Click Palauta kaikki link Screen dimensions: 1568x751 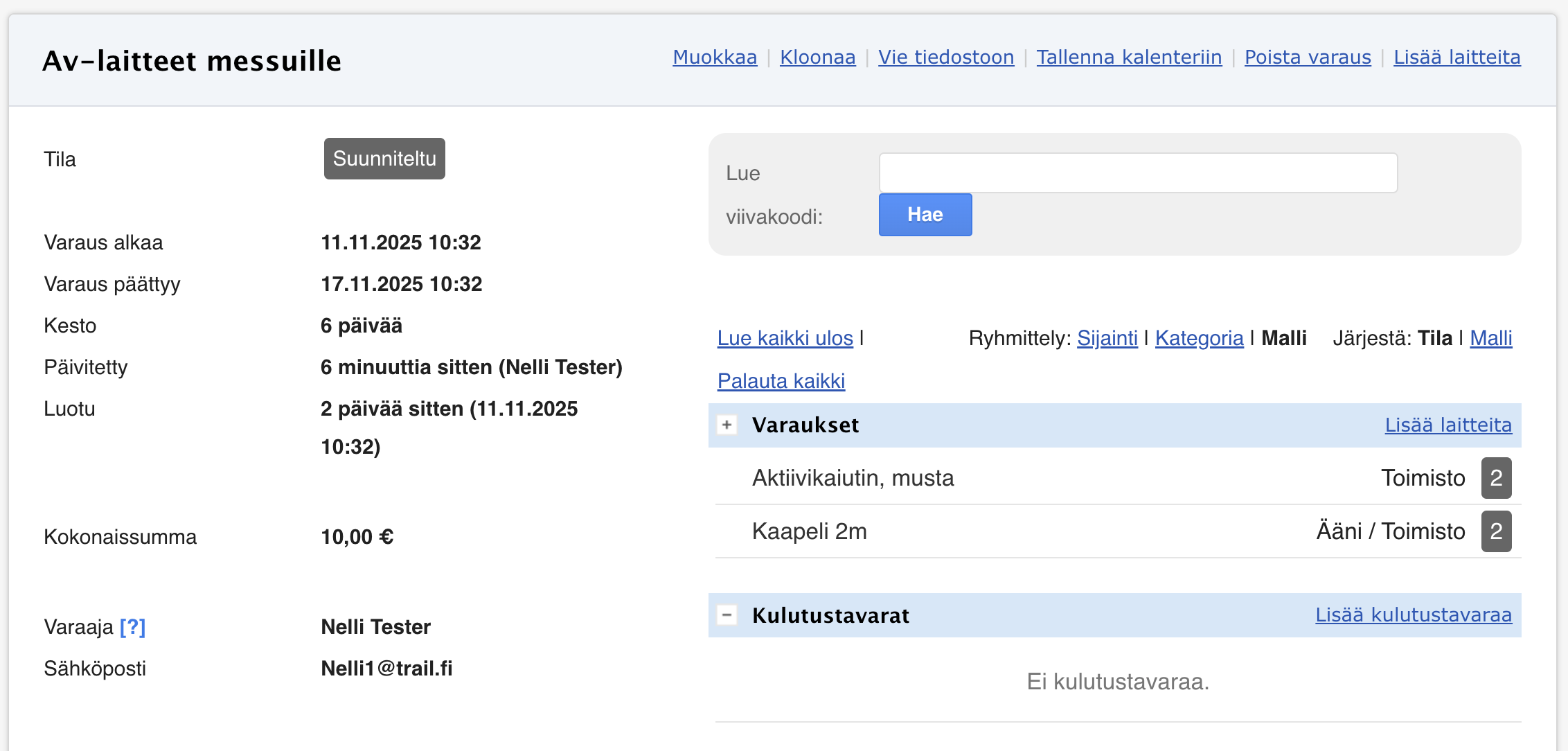click(x=781, y=381)
